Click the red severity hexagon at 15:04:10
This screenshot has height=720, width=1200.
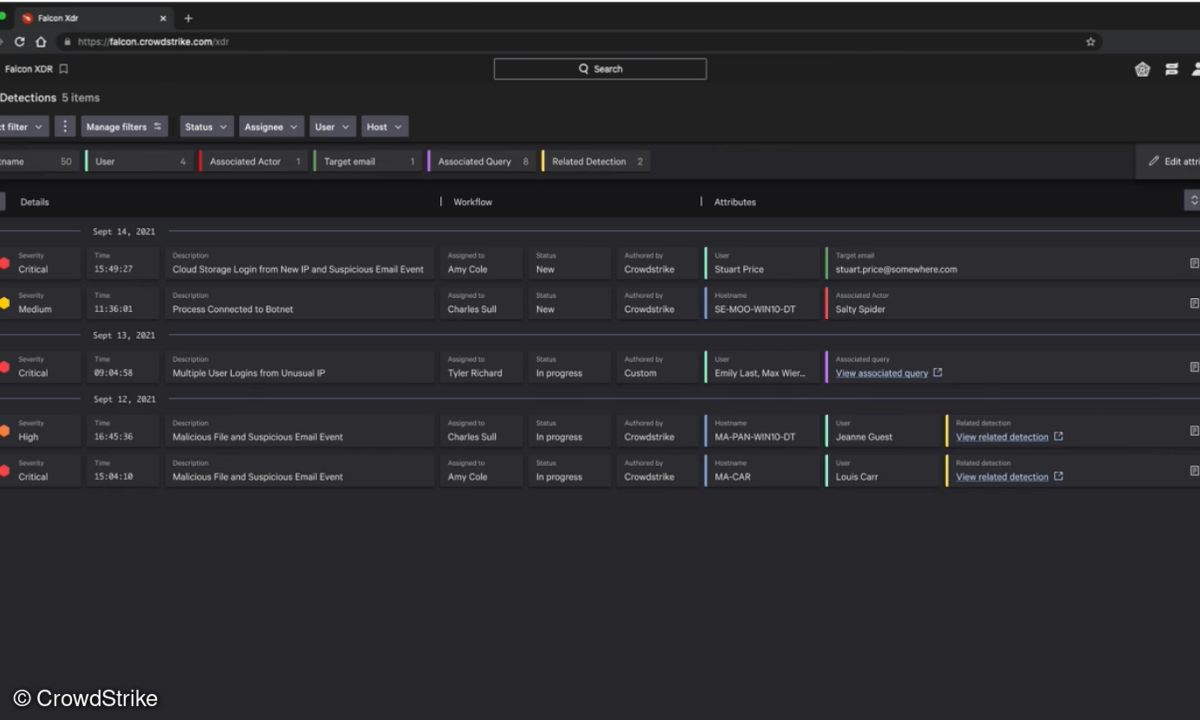click(5, 471)
